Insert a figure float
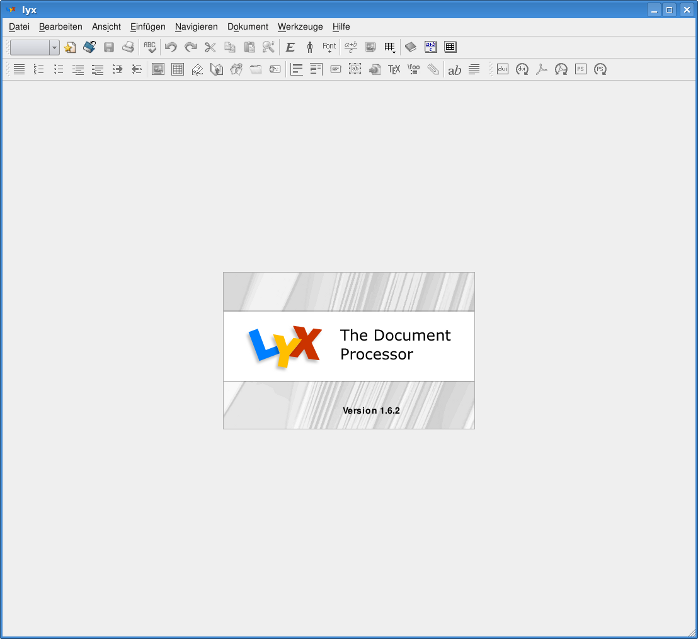 [x=158, y=69]
